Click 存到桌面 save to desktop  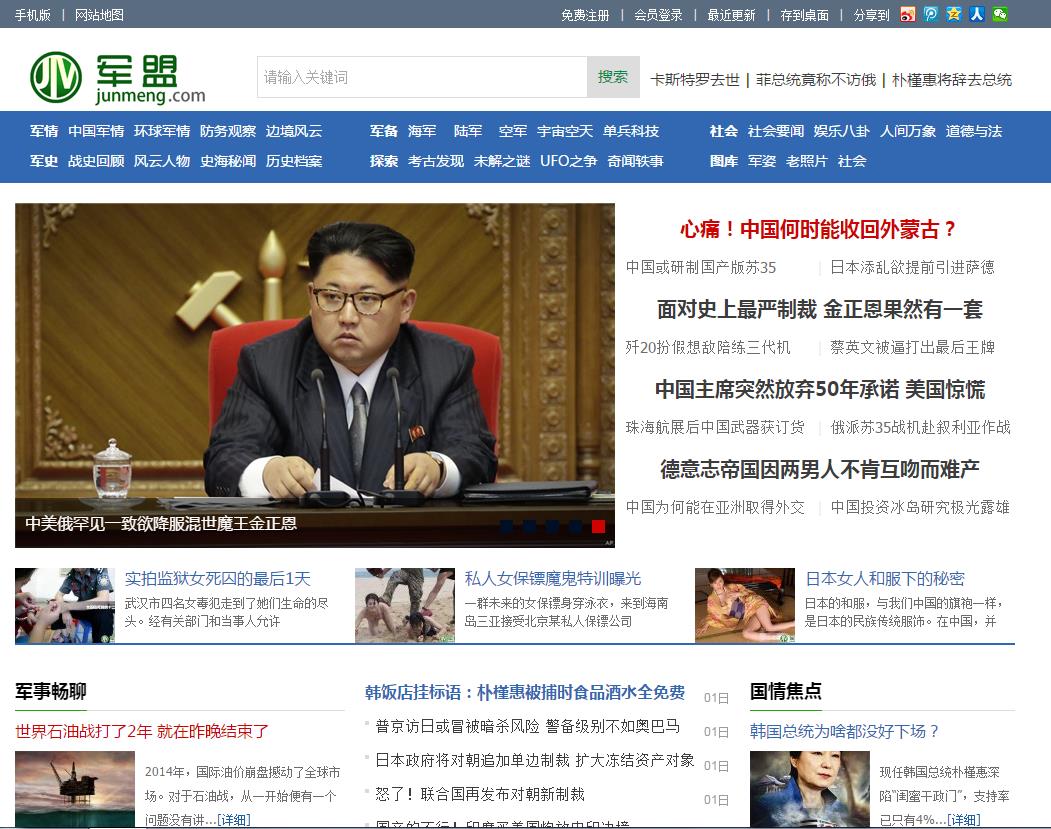804,15
